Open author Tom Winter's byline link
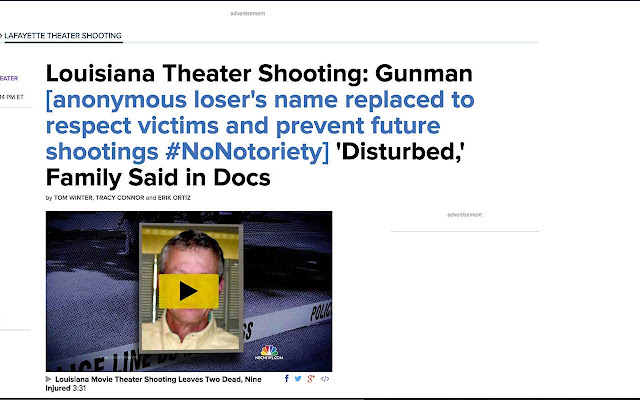 (x=74, y=198)
